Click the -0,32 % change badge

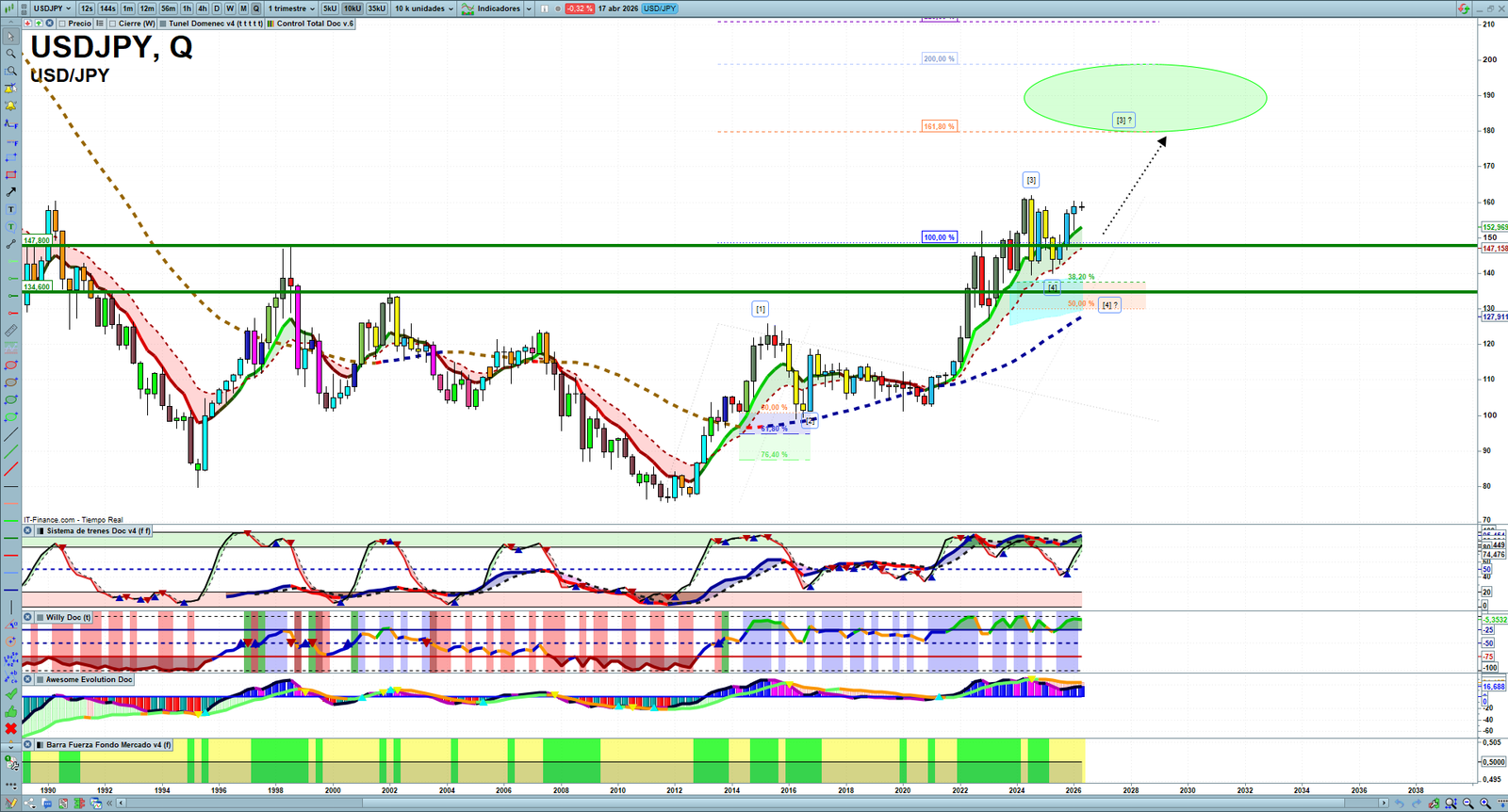click(580, 8)
